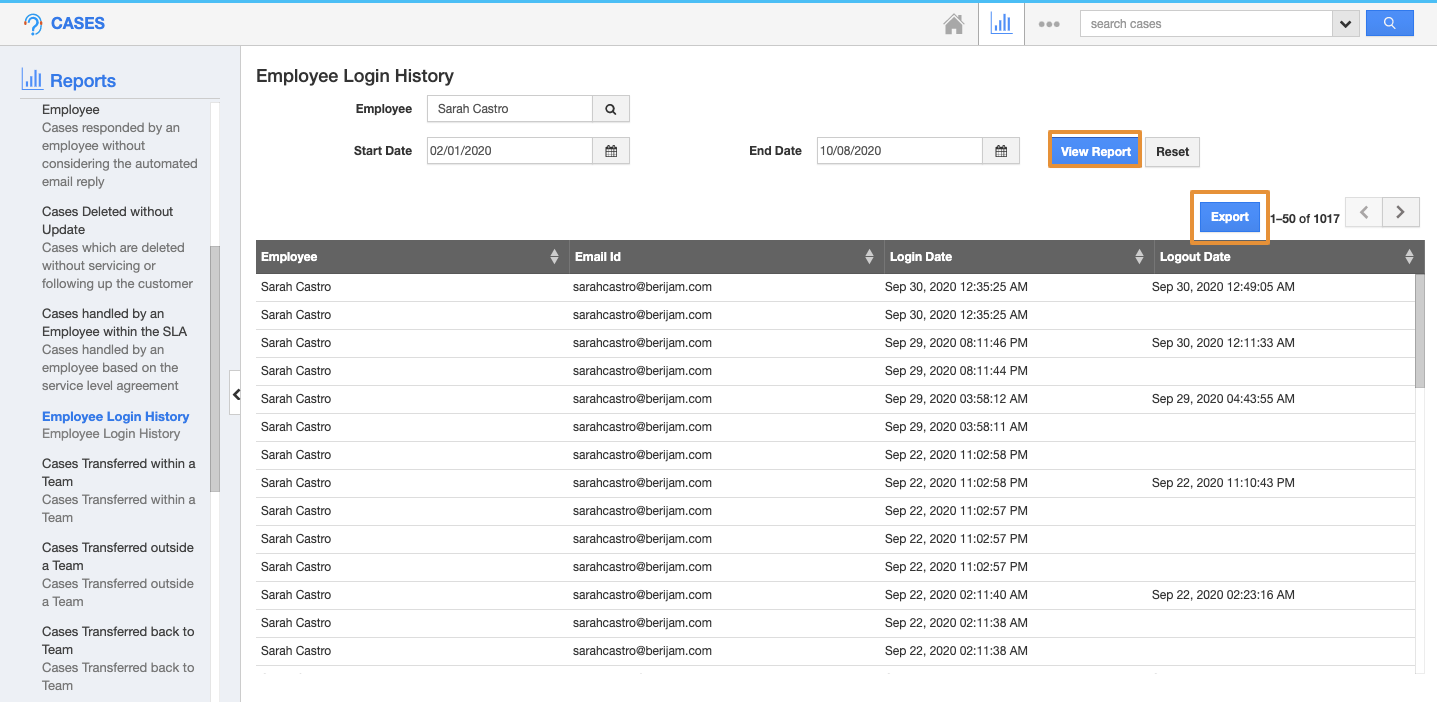This screenshot has width=1437, height=702.
Task: Collapse the Reports sidebar panel
Action: 236,395
